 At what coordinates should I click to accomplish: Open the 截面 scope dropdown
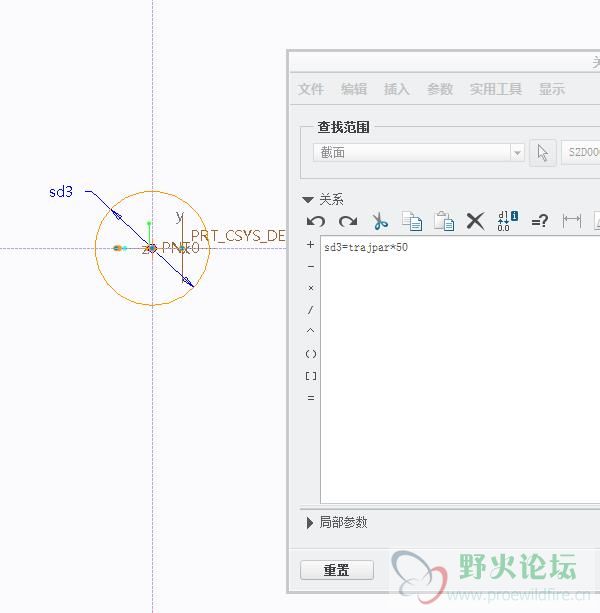418,152
